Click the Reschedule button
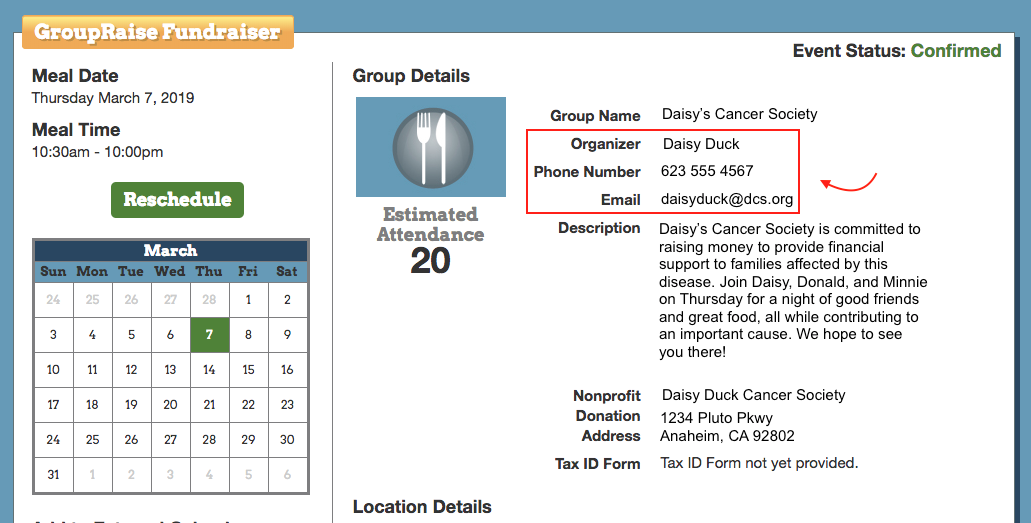 coord(177,199)
